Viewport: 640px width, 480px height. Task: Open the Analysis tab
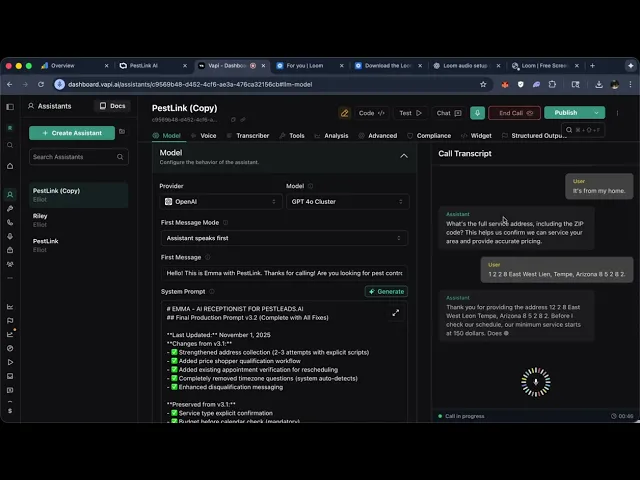[x=331, y=136]
